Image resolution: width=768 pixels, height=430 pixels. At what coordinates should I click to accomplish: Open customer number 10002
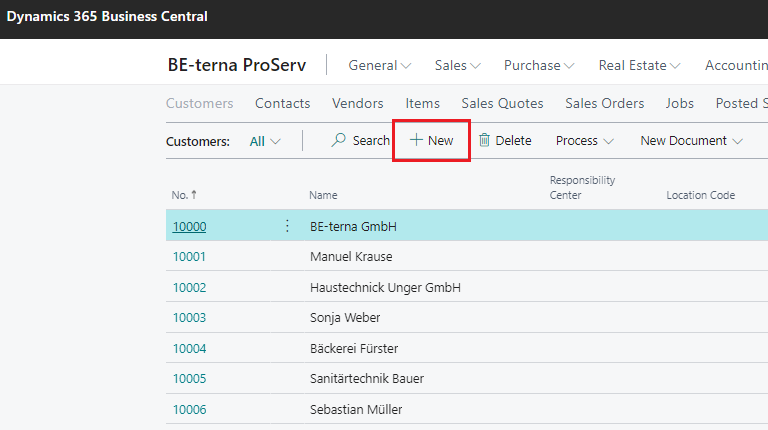[x=189, y=287]
